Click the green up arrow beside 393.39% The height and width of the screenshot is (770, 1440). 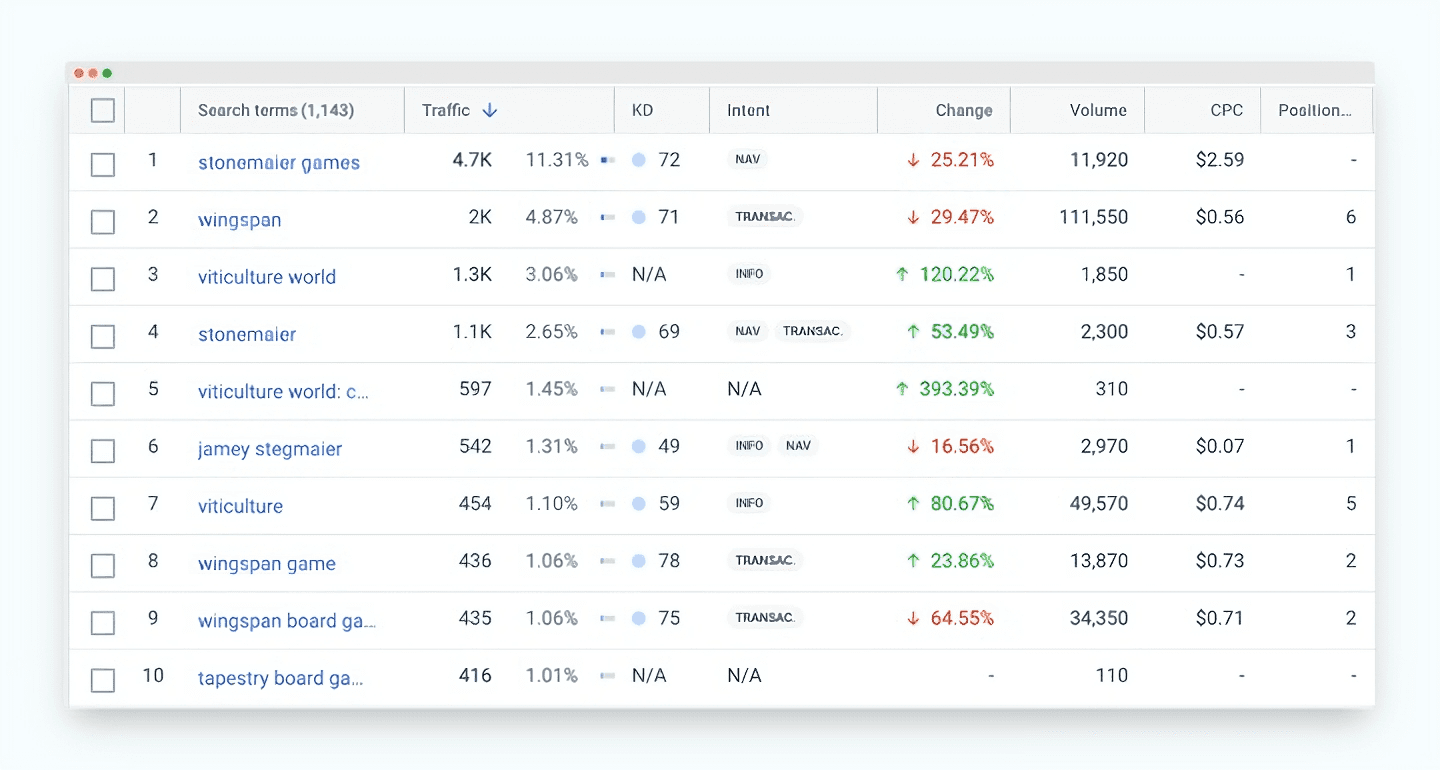pos(903,389)
